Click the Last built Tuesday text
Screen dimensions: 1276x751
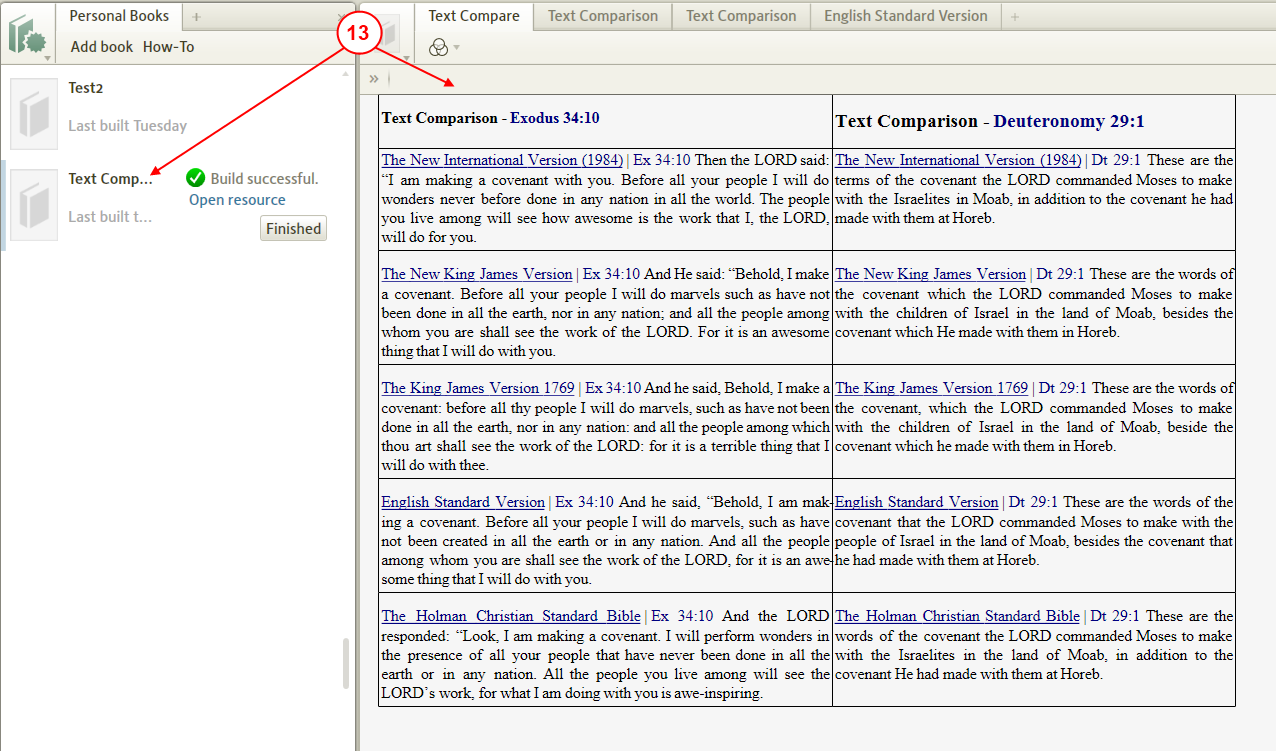[127, 126]
